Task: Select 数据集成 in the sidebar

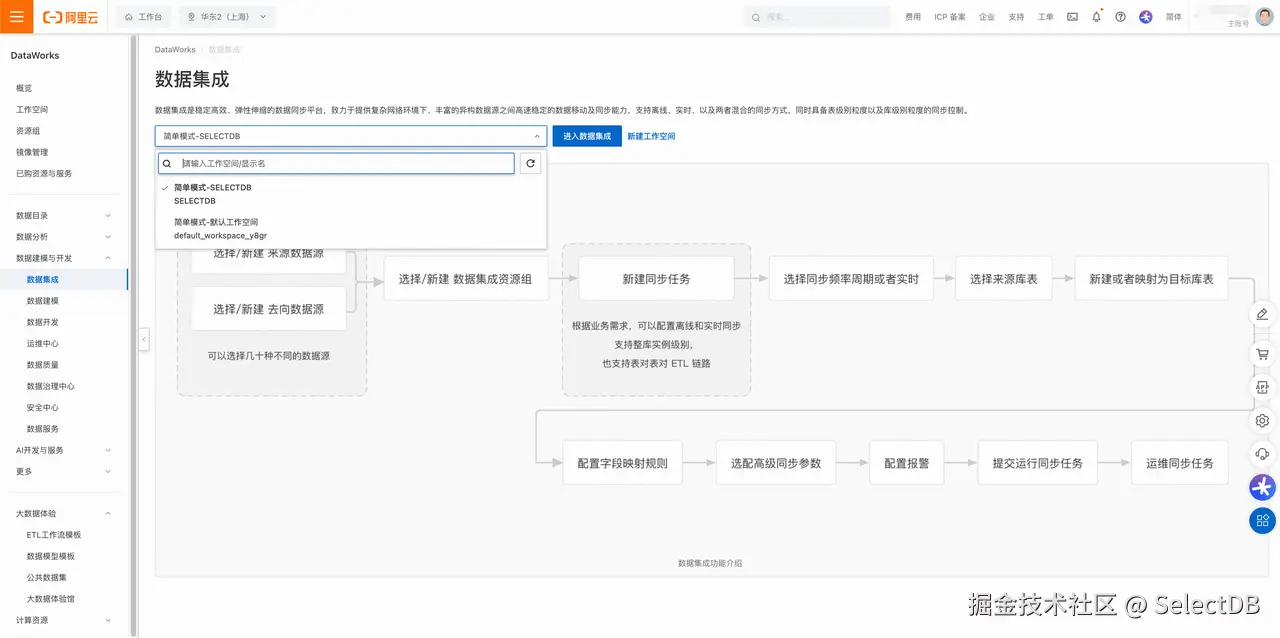Action: [x=66, y=280]
